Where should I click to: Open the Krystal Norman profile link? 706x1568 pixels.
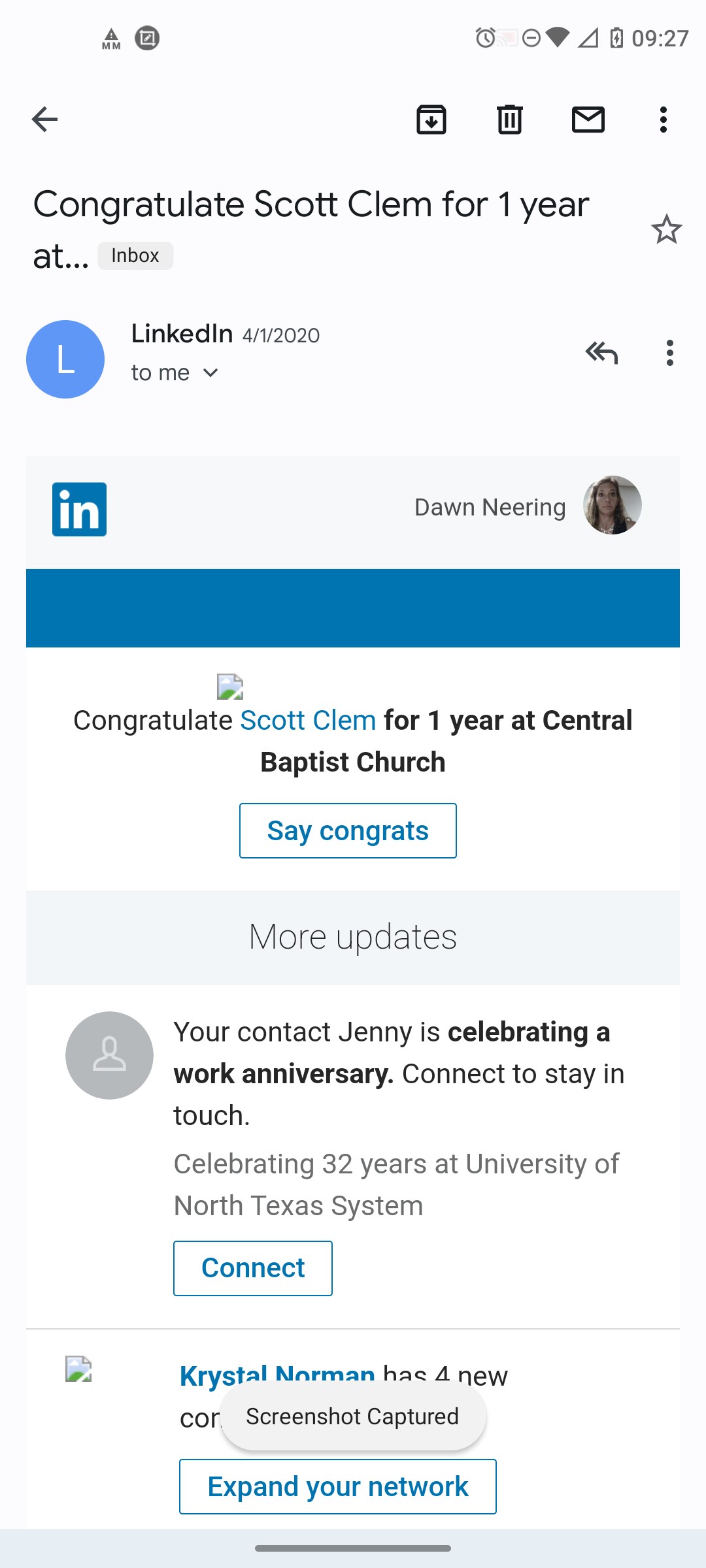pos(277,1375)
